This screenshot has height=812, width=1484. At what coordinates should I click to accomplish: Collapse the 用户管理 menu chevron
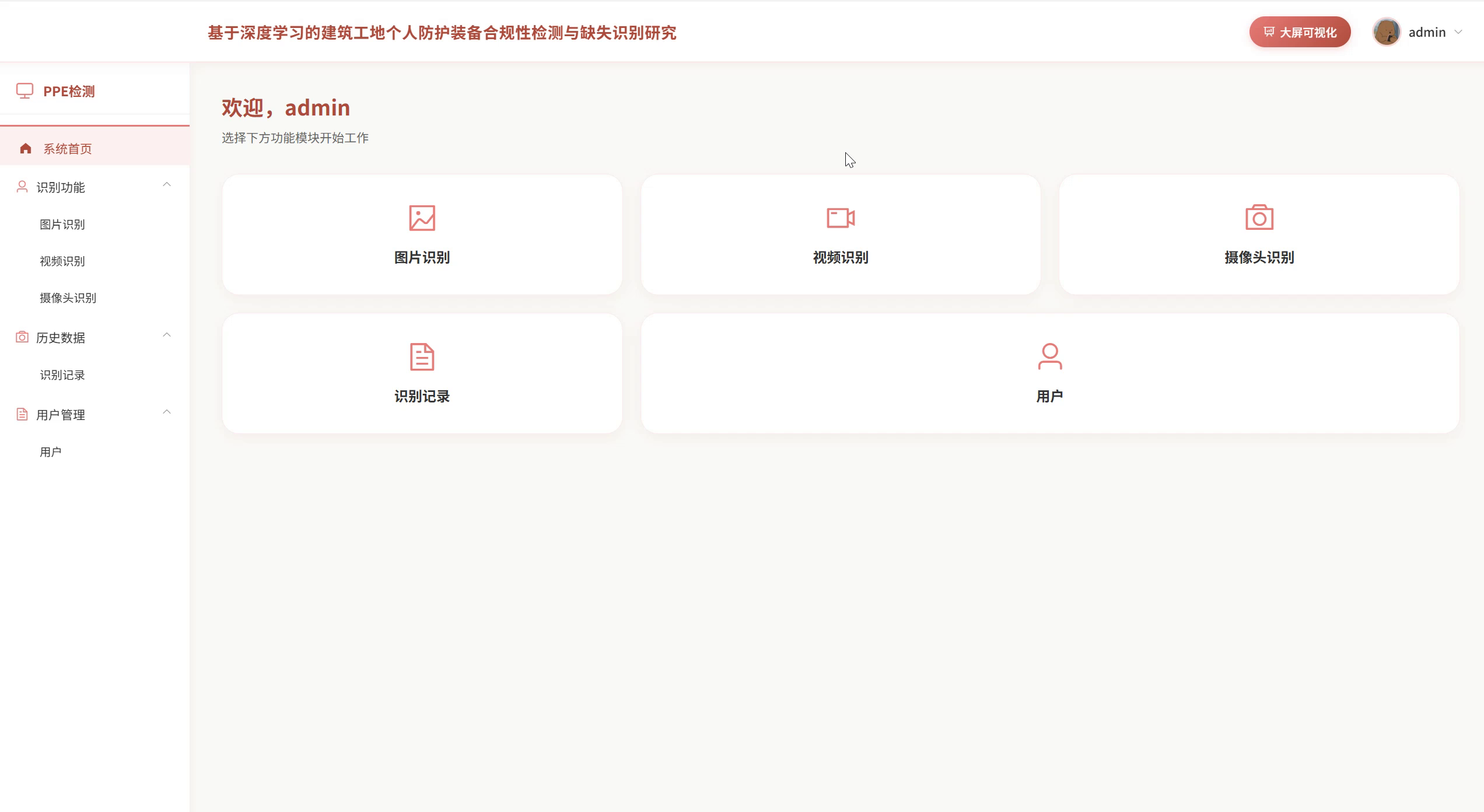[x=167, y=412]
